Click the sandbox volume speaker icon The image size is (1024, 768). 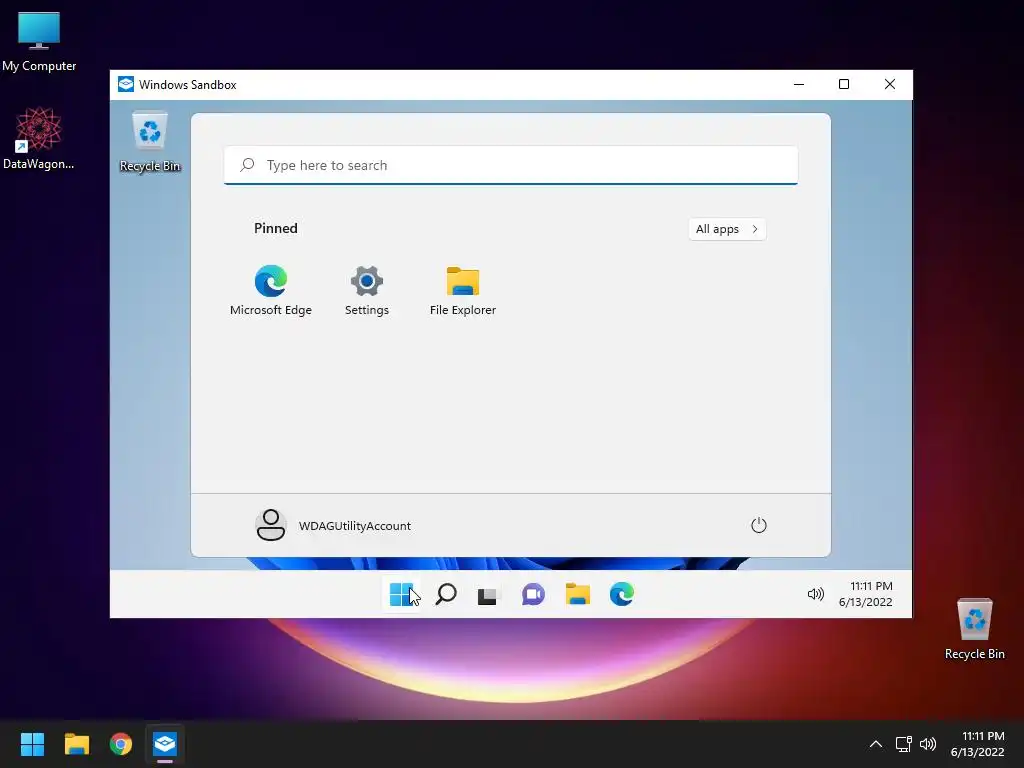[815, 594]
